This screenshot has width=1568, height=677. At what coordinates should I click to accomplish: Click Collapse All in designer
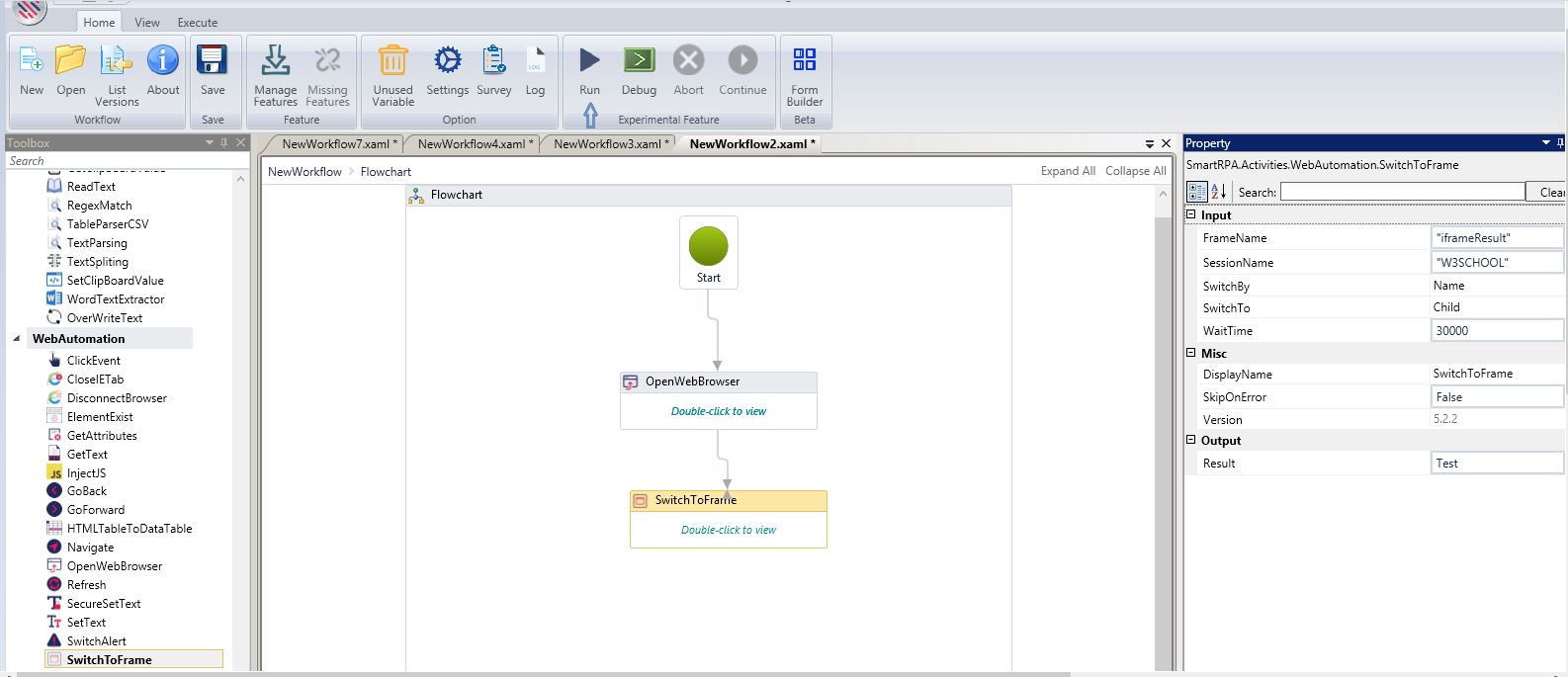1135,171
